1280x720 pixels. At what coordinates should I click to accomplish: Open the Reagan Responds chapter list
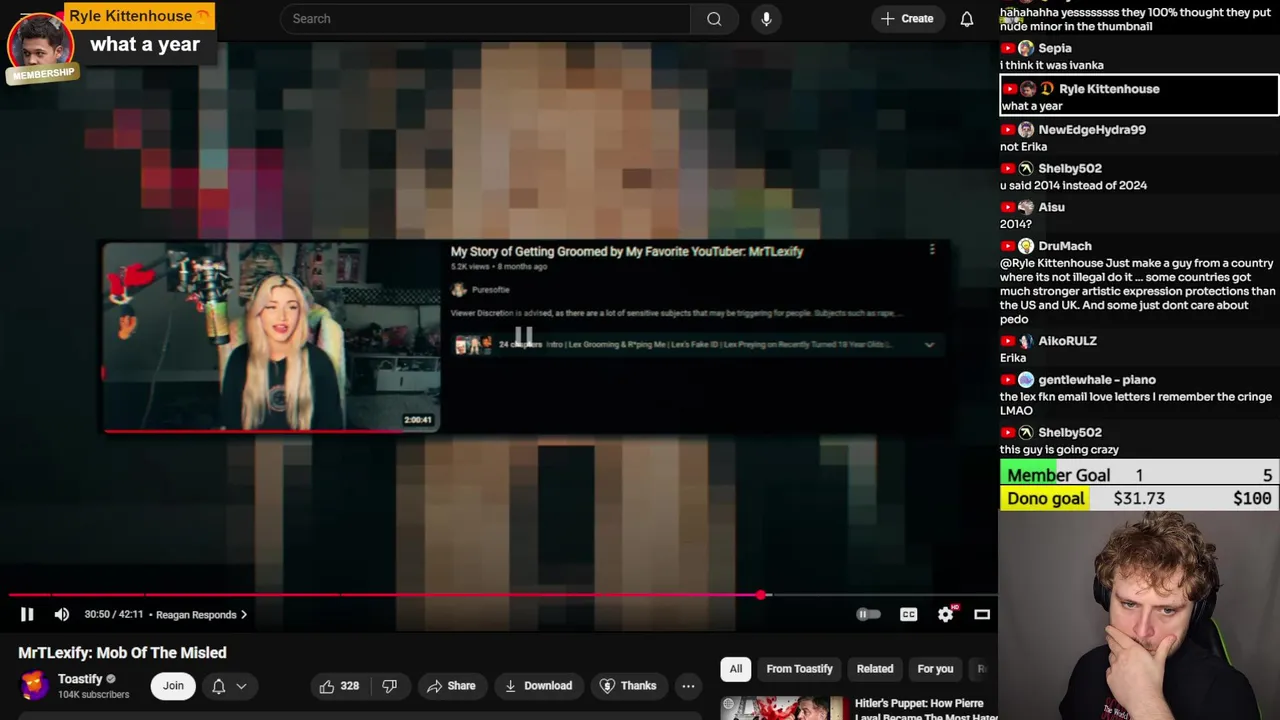(202, 614)
